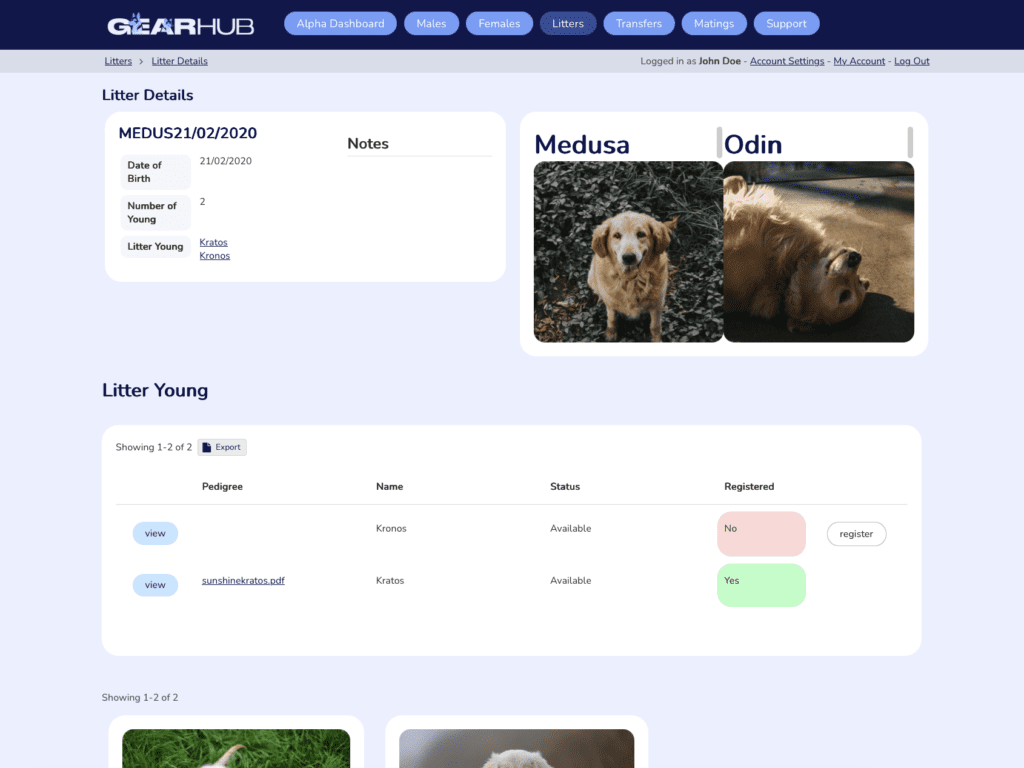Click the Medusa dog photo
This screenshot has height=768, width=1024.
click(x=628, y=251)
